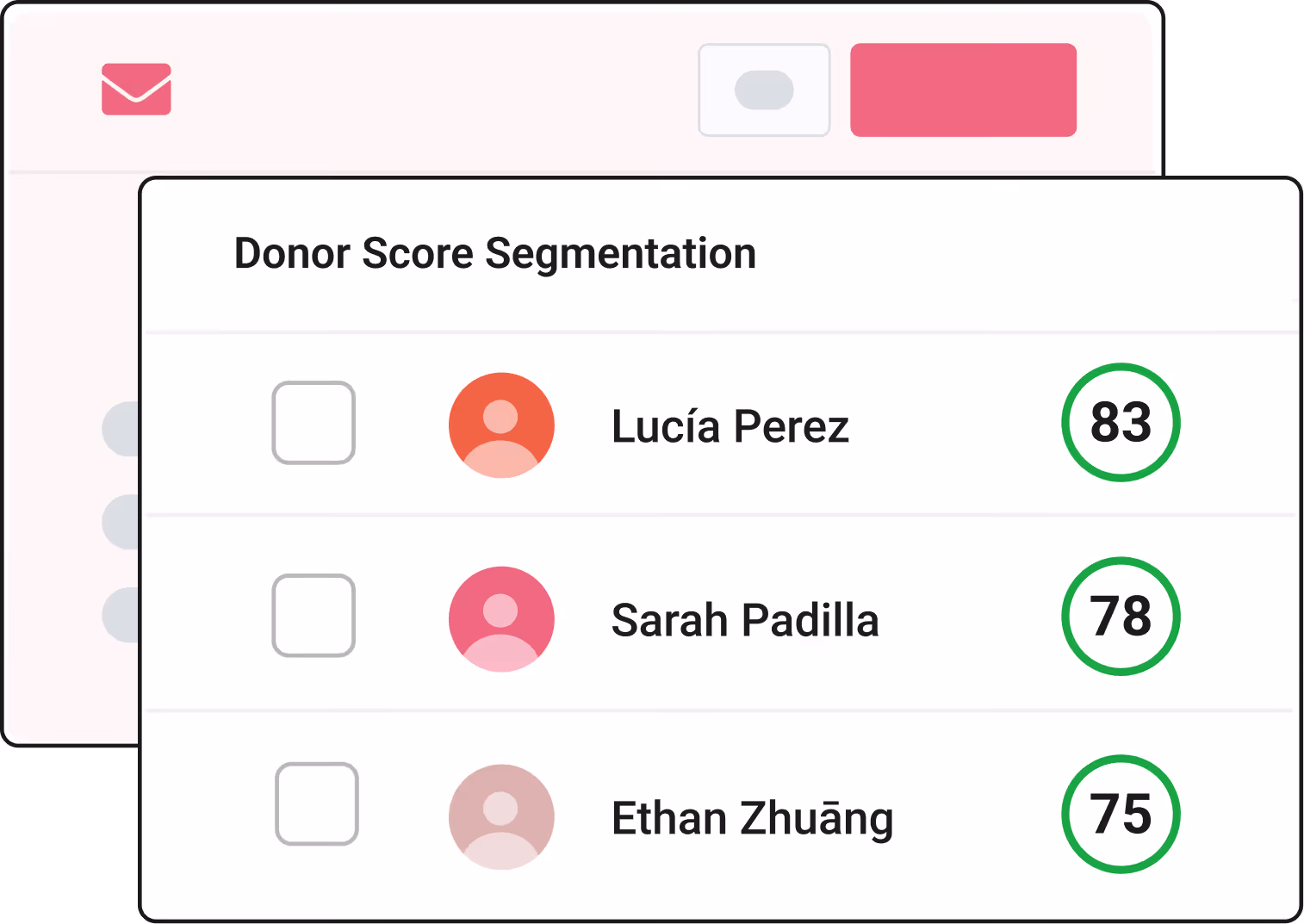
Task: Click the green 78 score badge
Action: (x=1121, y=616)
